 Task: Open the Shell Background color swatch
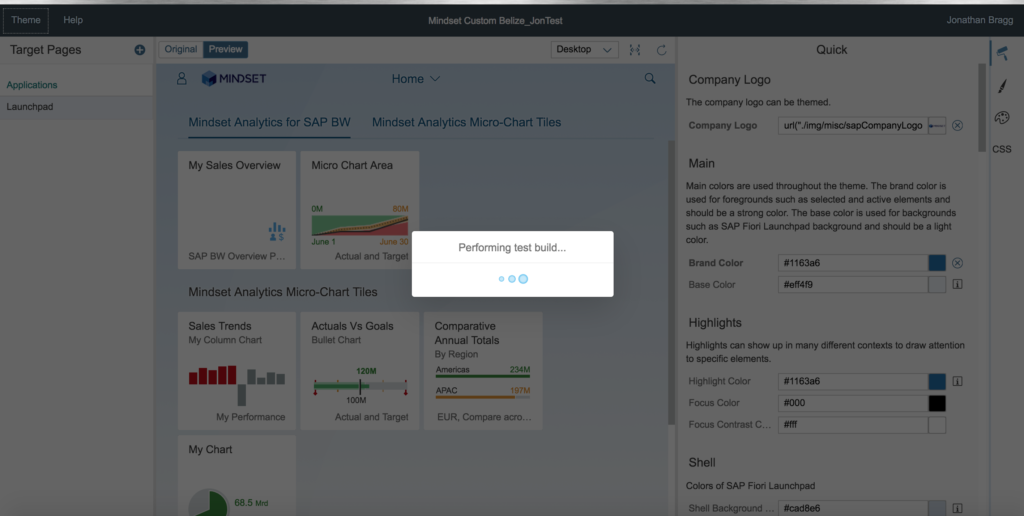coord(937,508)
